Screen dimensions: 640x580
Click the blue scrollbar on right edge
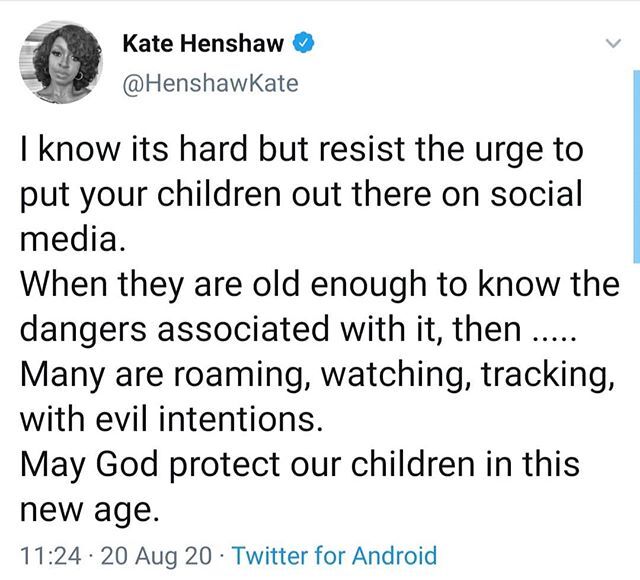[x=637, y=166]
